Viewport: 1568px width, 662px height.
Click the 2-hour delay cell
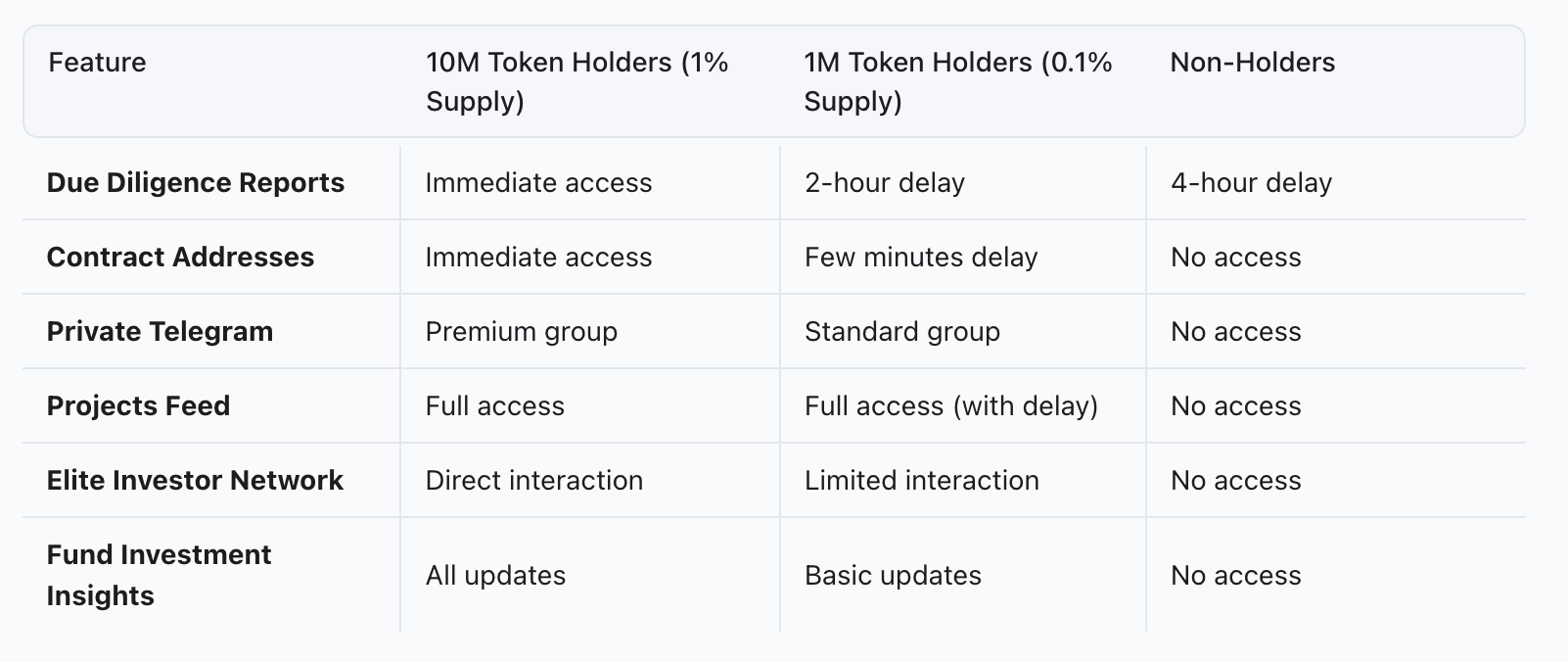pos(884,183)
